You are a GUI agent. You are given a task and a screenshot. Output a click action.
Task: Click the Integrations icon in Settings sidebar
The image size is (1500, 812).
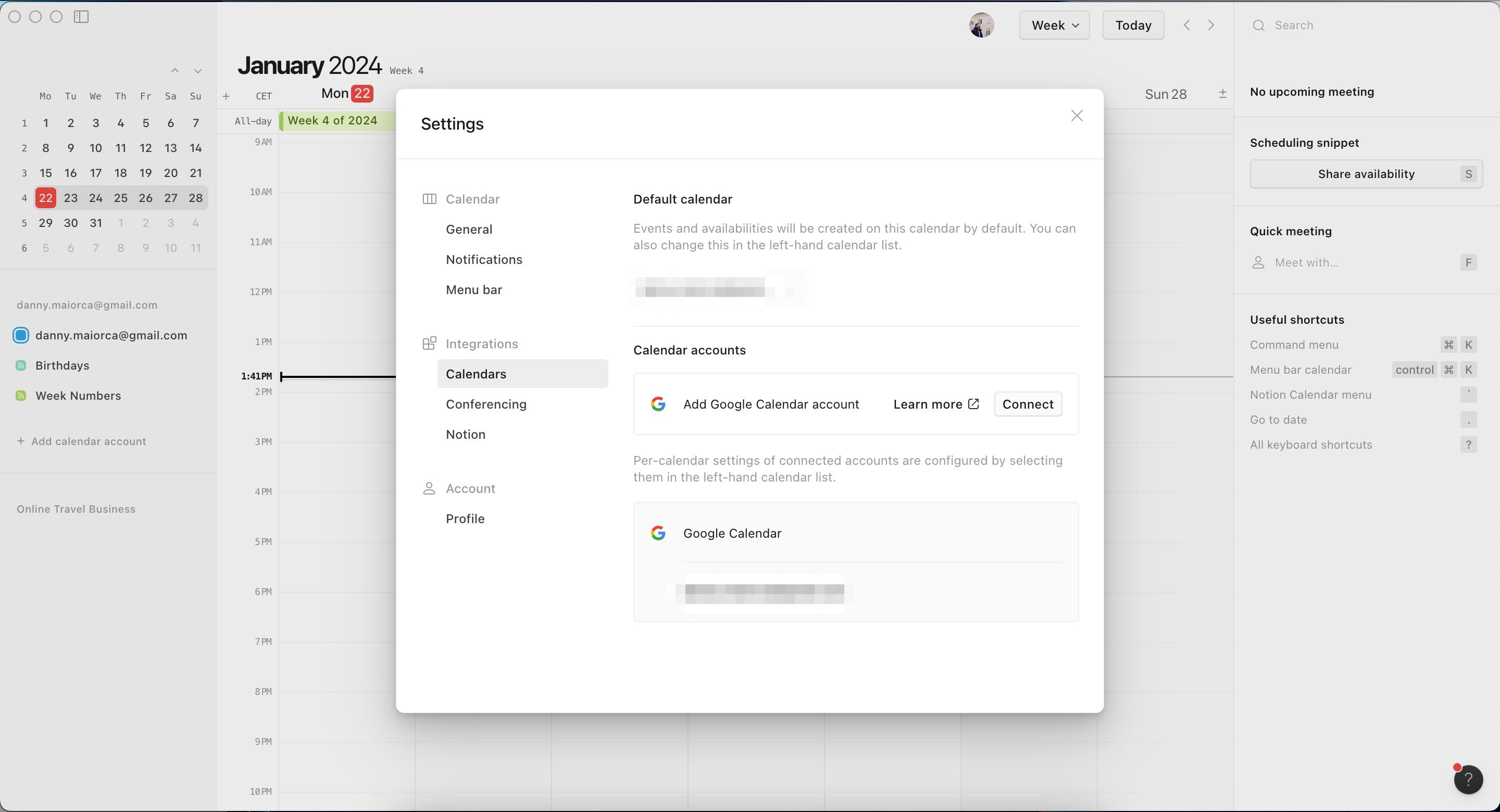click(429, 344)
